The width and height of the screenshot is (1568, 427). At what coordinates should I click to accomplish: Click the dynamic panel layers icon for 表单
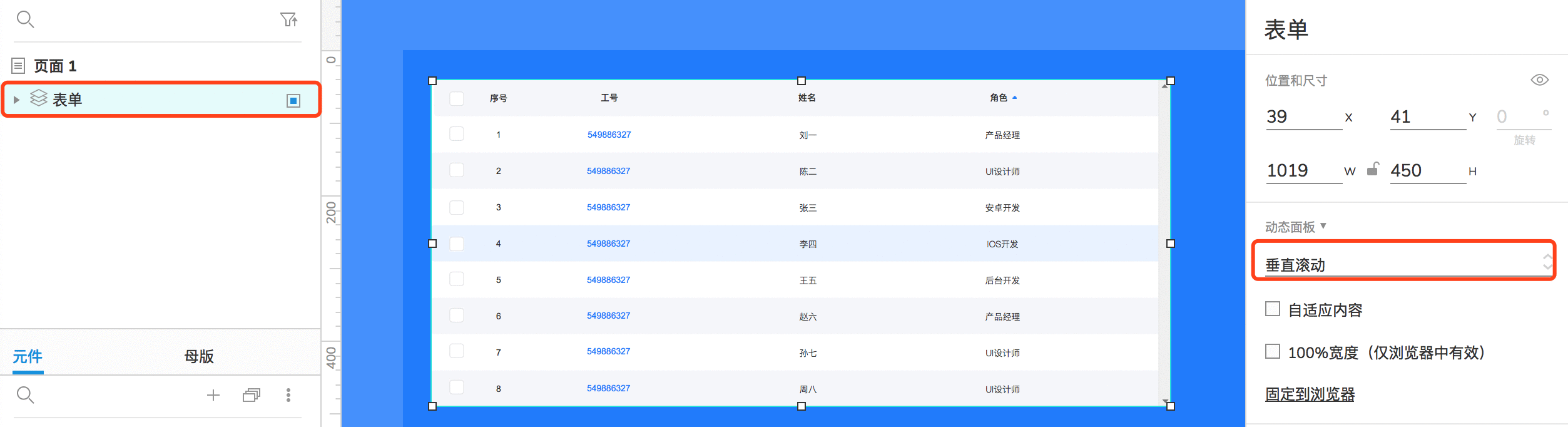point(39,98)
